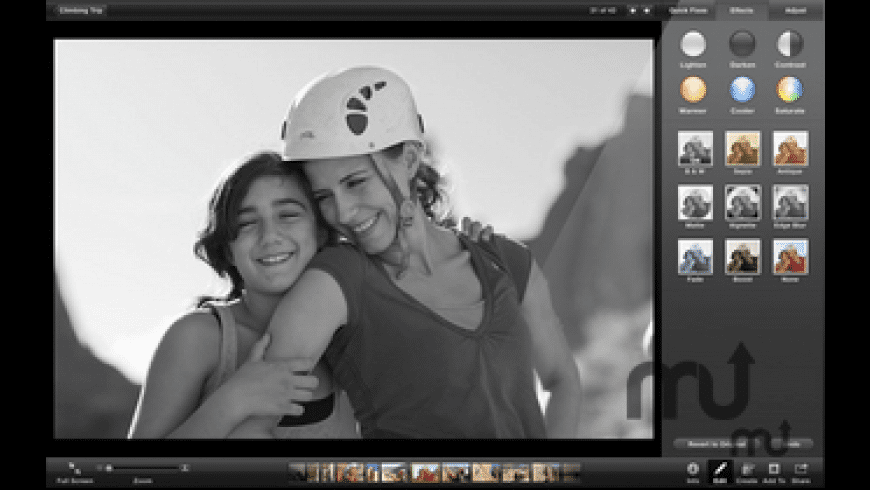
Task: Apply the Vignette effect thumbnail
Action: 742,203
